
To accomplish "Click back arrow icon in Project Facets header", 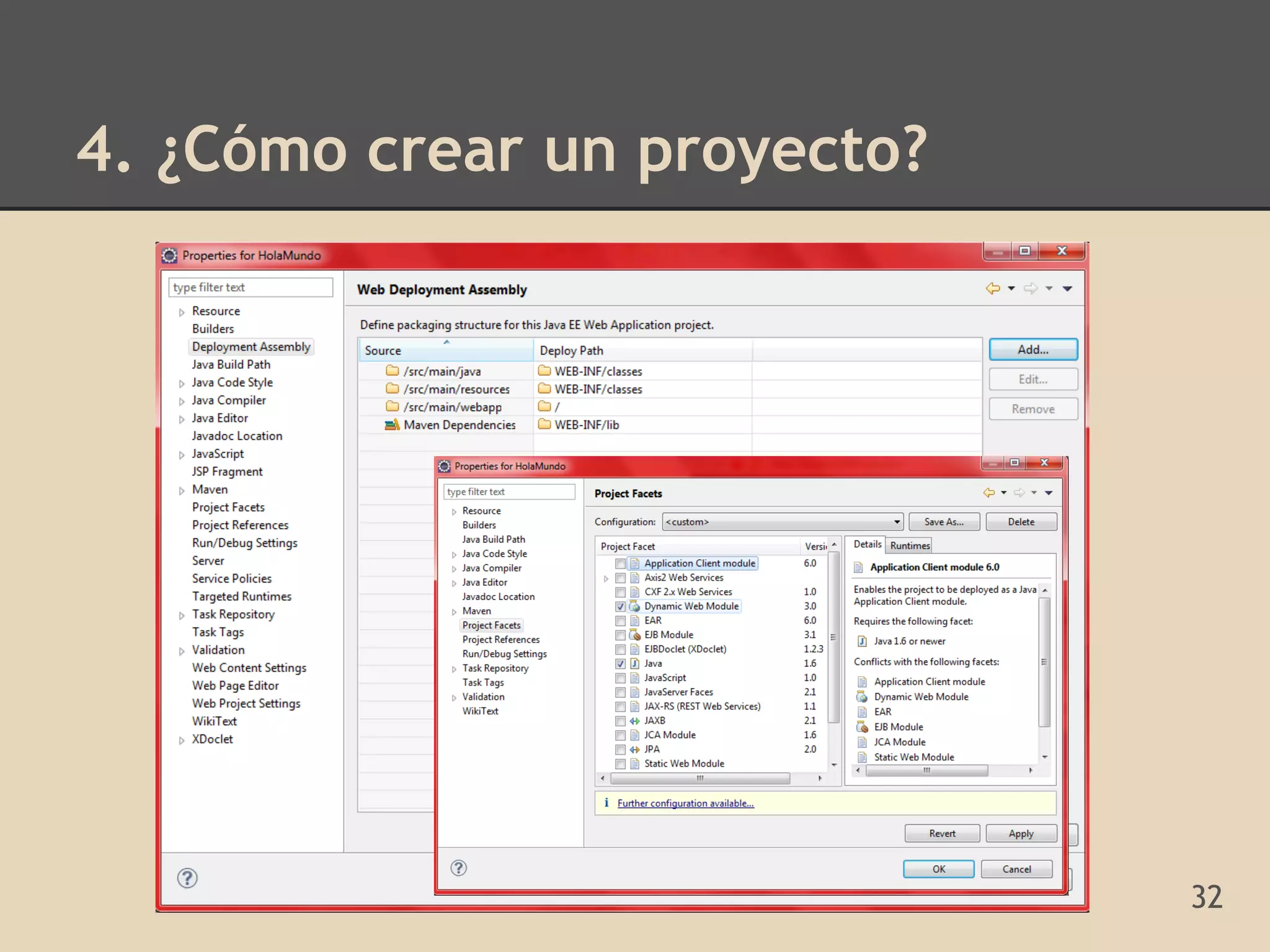I will (989, 493).
